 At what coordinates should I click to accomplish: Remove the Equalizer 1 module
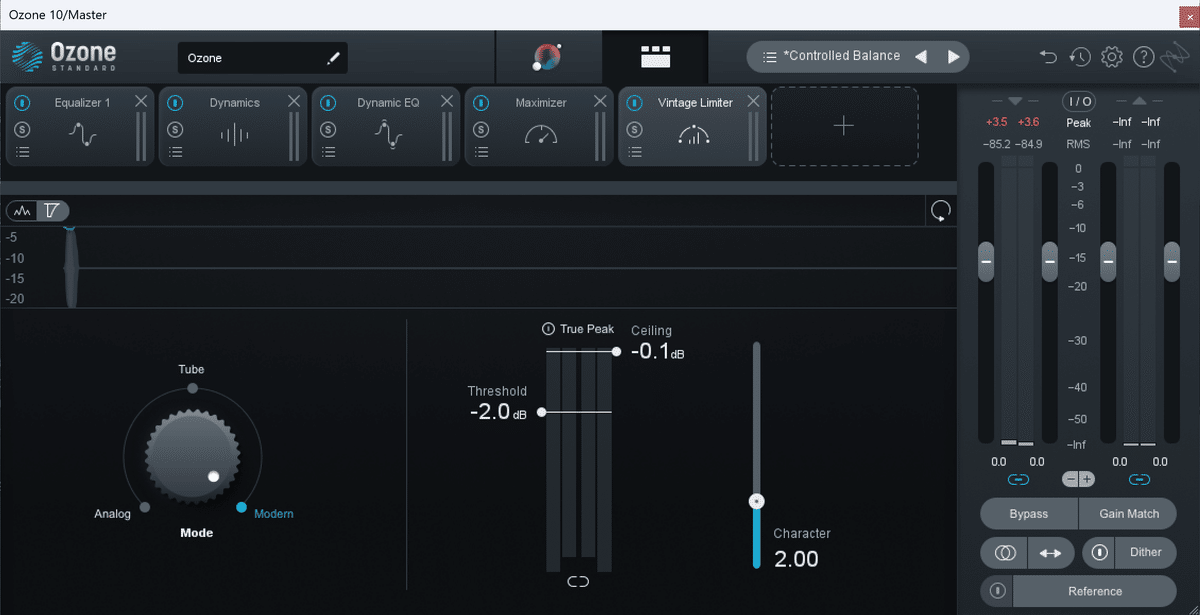[141, 101]
